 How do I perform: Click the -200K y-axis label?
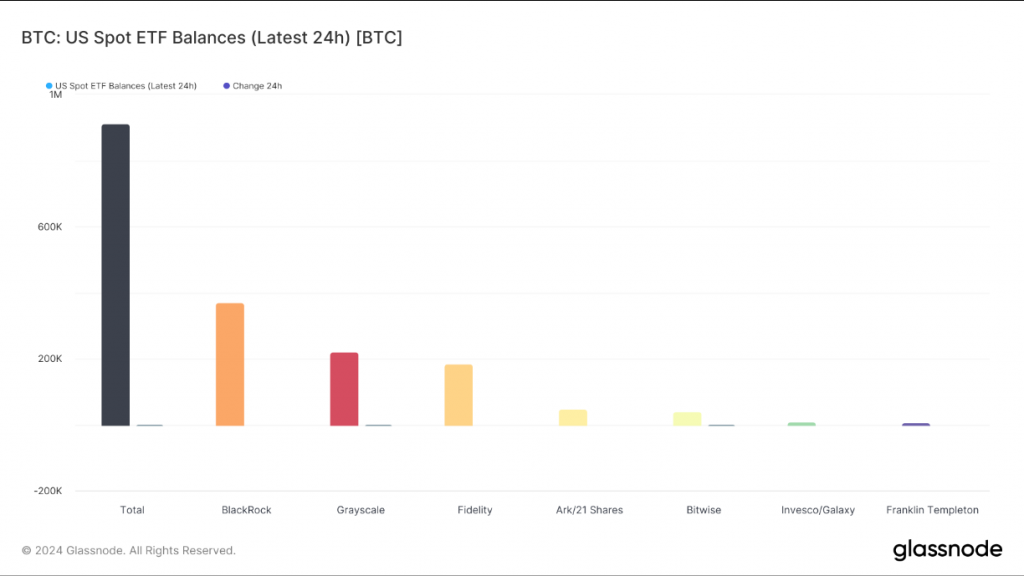click(x=47, y=491)
